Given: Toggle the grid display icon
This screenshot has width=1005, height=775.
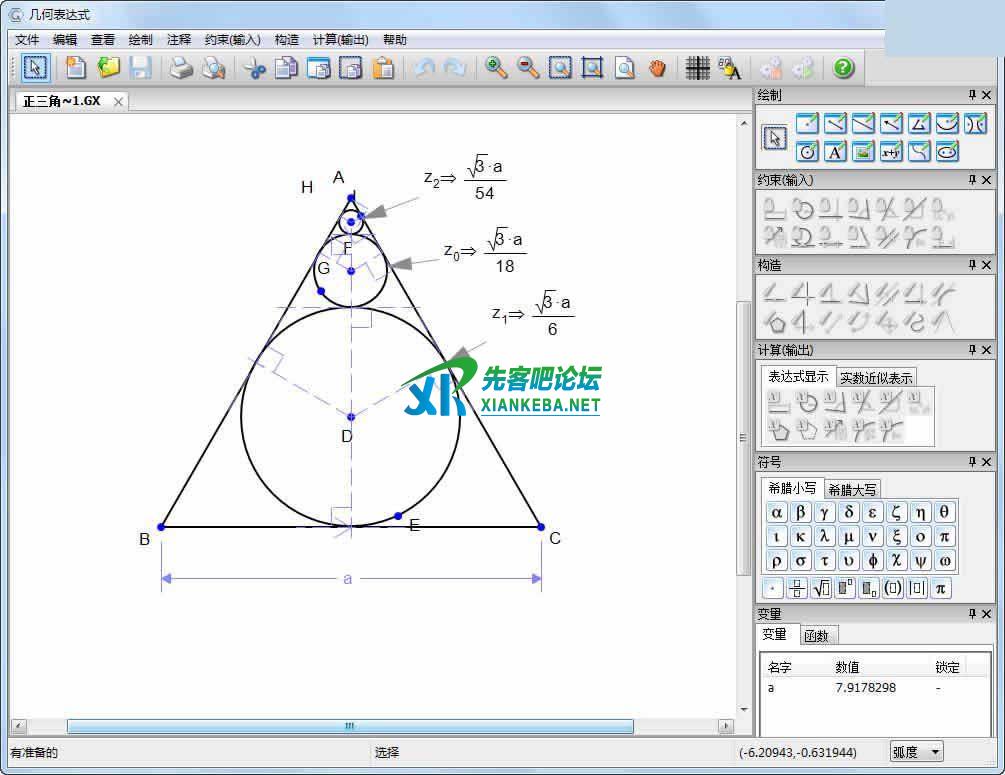Looking at the screenshot, I should 697,68.
